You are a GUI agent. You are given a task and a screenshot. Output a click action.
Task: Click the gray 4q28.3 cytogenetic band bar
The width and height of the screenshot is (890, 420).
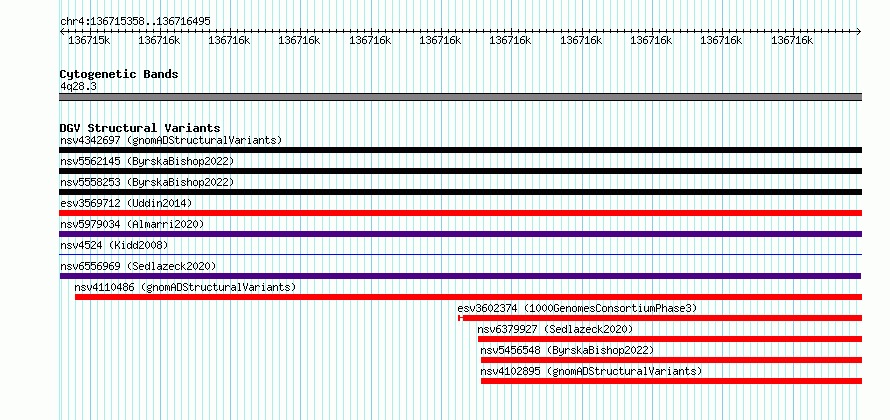point(460,97)
